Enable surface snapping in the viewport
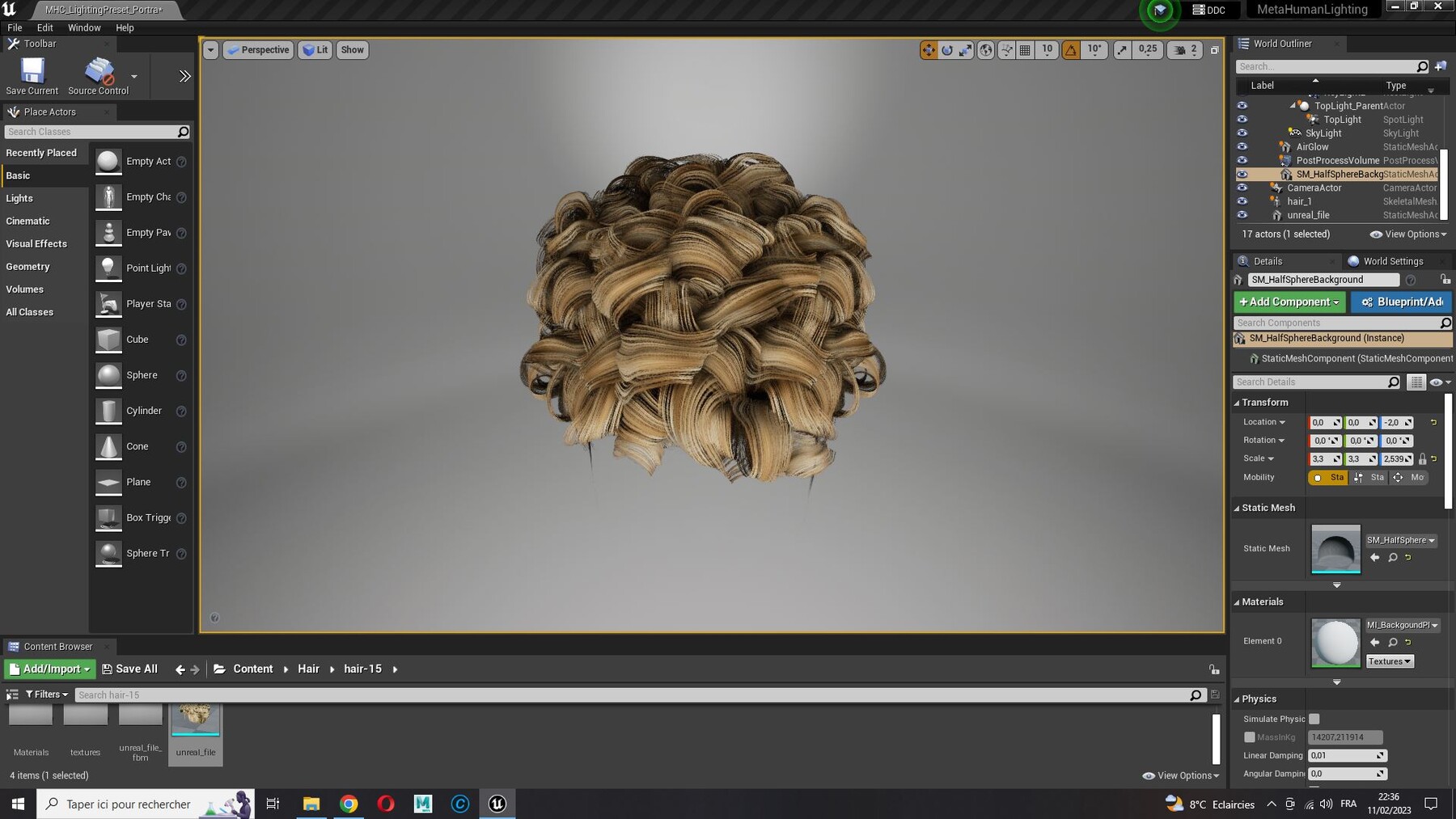This screenshot has height=819, width=1456. pos(1007,49)
